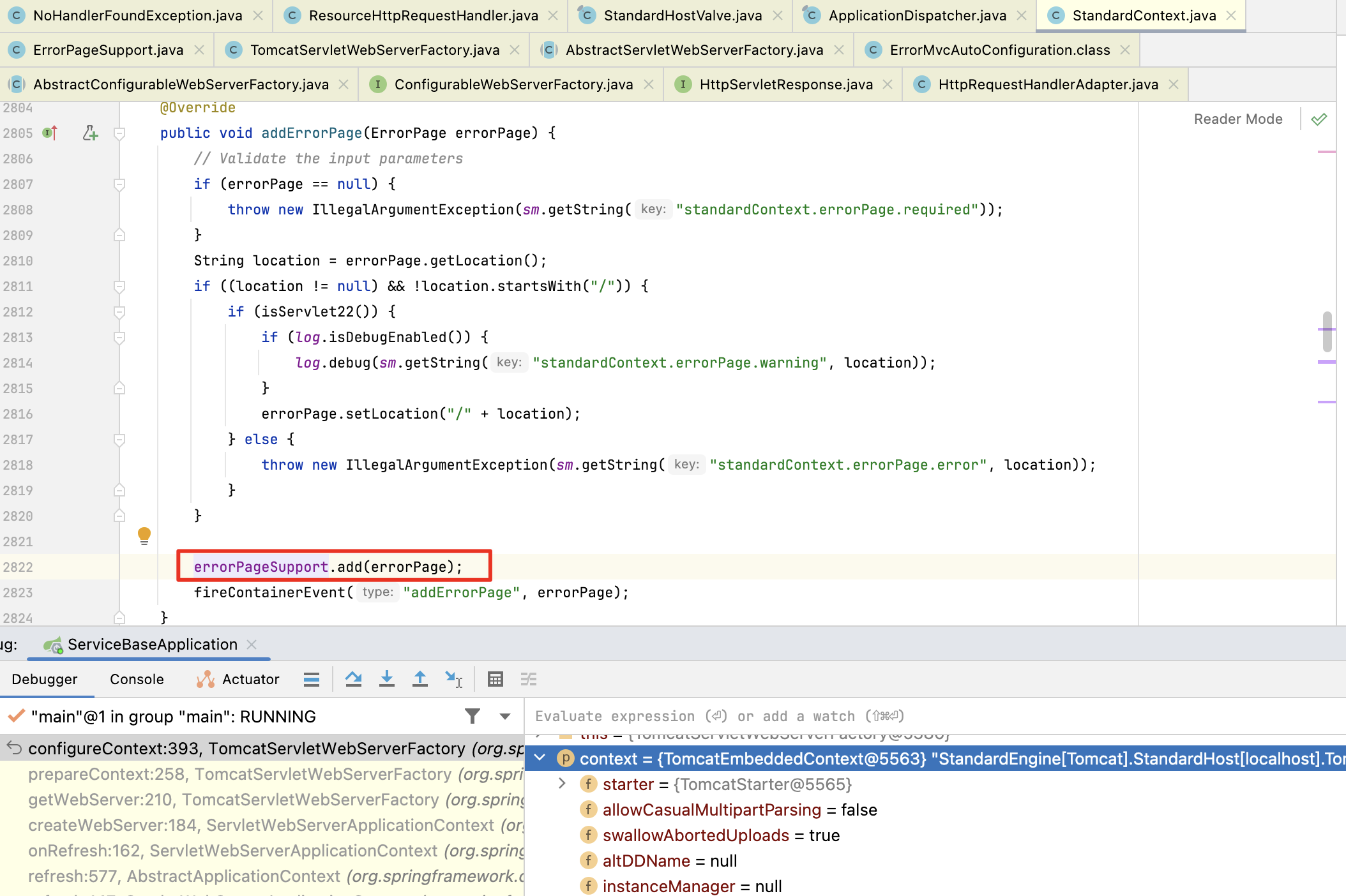
Task: Open the Console debugger tab
Action: pyautogui.click(x=137, y=679)
